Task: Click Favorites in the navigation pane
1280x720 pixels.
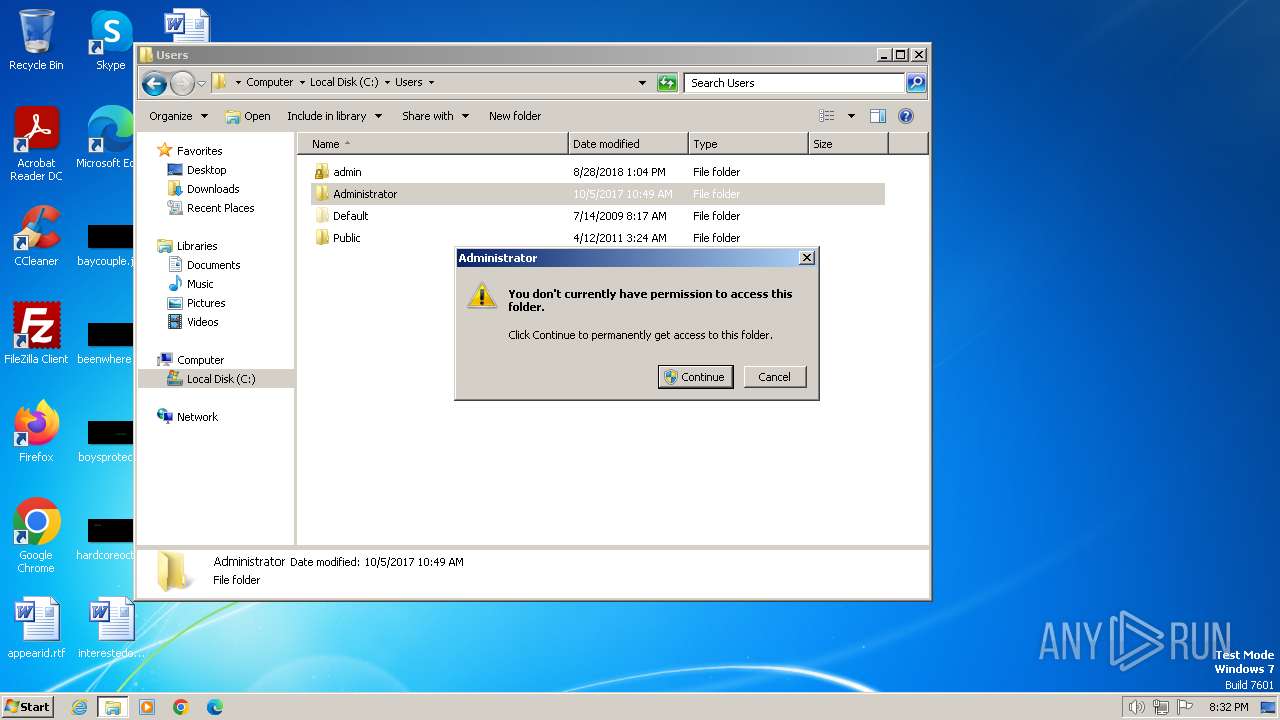Action: pos(199,151)
